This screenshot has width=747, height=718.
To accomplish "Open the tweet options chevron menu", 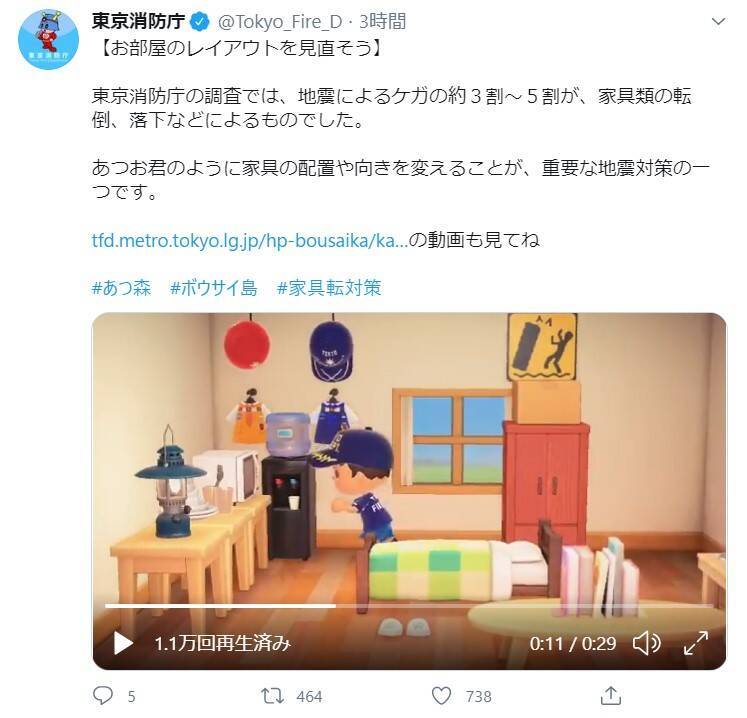I will (x=718, y=21).
